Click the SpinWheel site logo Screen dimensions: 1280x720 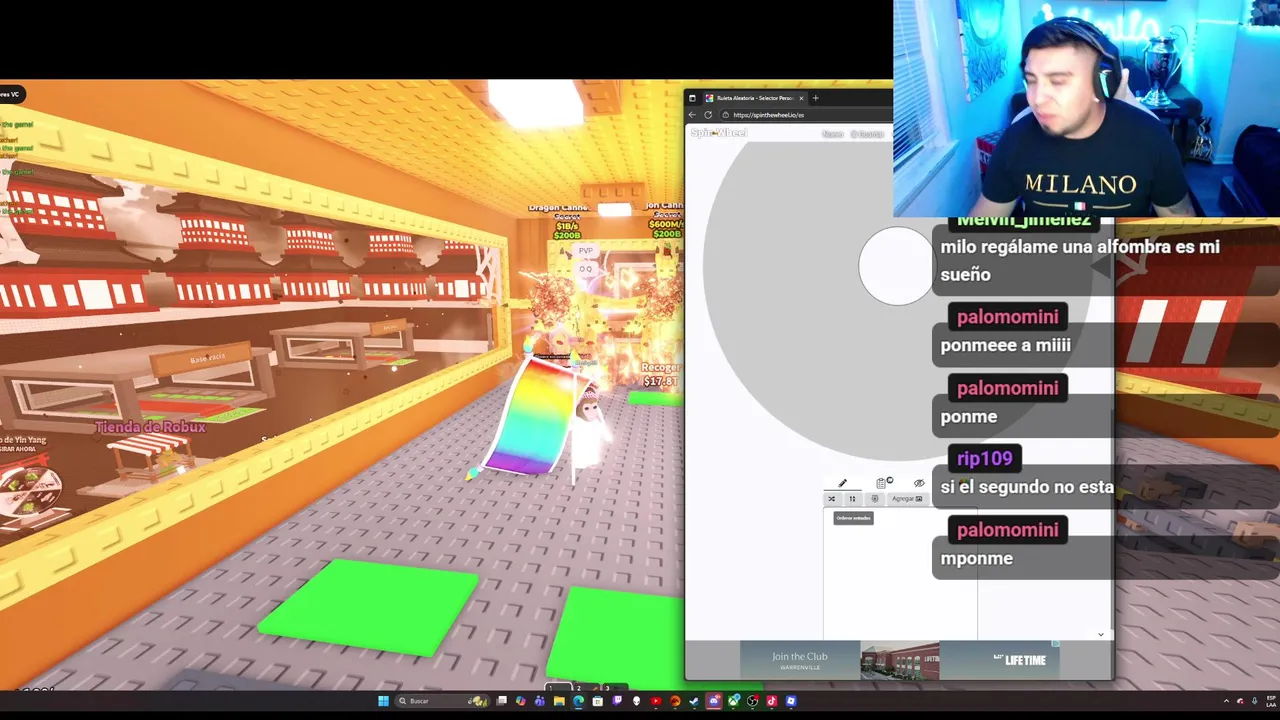click(718, 133)
